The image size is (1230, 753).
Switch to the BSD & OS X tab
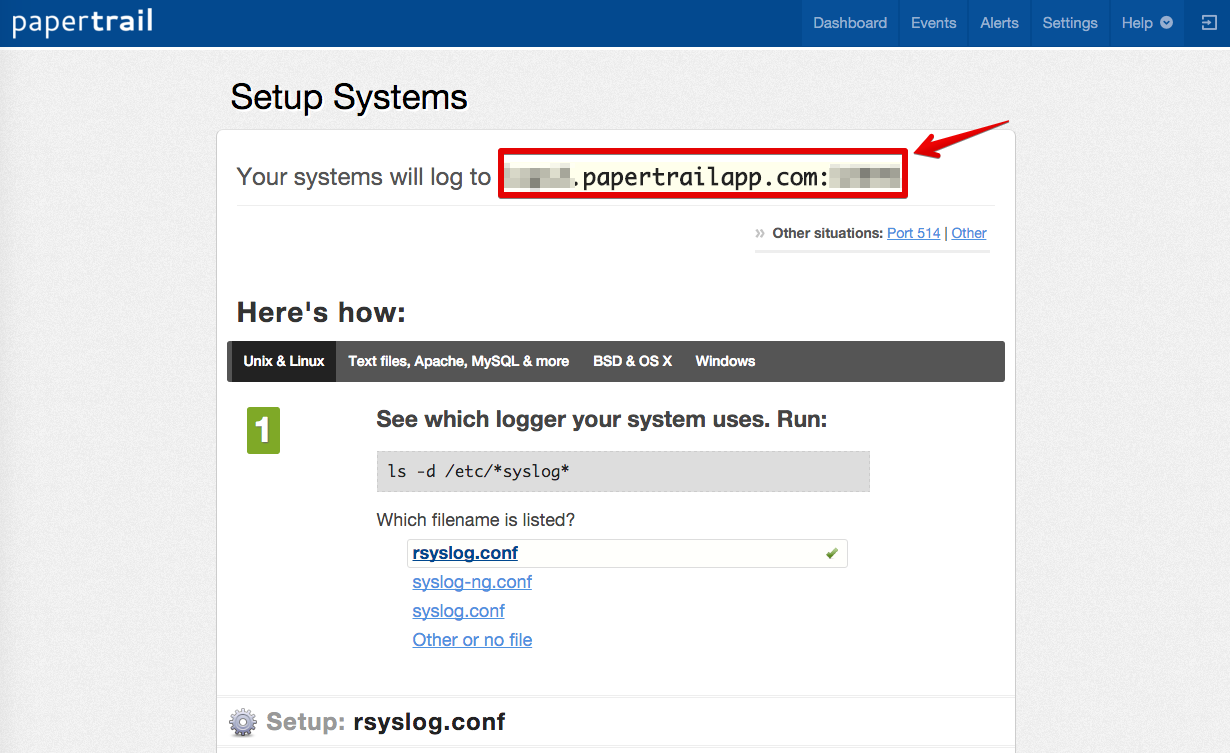[x=632, y=361]
